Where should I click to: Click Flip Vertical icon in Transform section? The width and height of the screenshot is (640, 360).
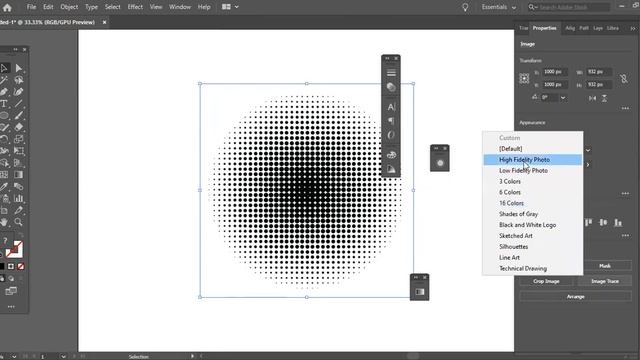click(x=604, y=98)
